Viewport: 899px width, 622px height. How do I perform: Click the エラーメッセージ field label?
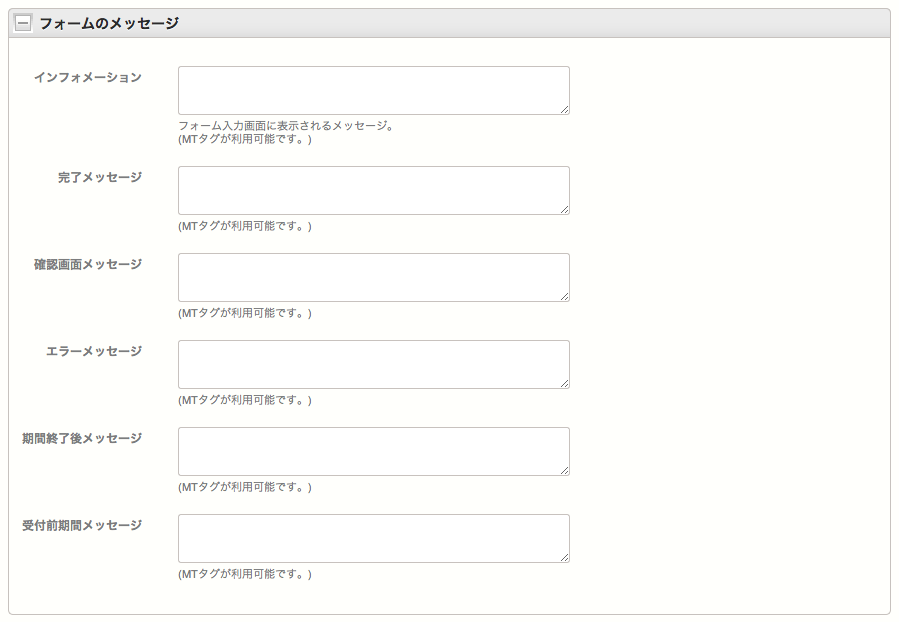pos(94,351)
